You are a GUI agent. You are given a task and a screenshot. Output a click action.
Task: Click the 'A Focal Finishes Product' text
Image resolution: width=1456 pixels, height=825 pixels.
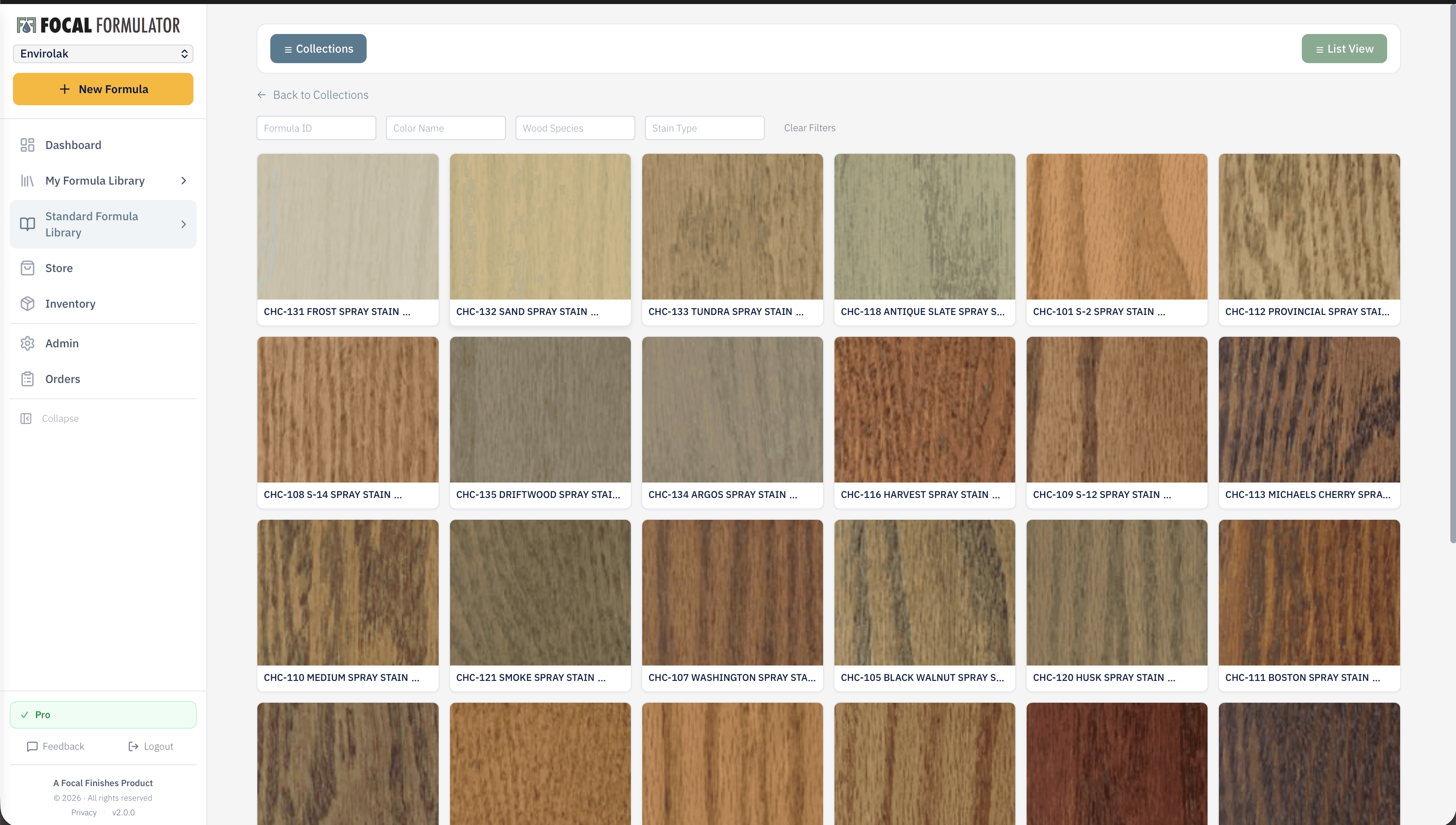click(x=103, y=783)
